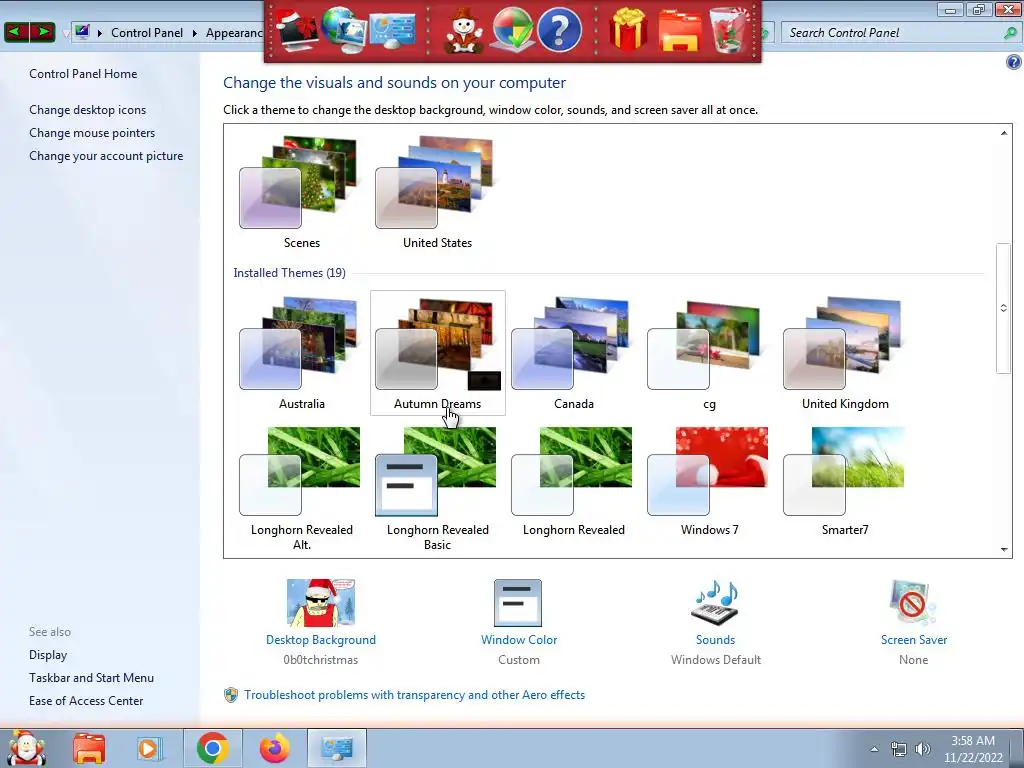Open the festive recycle bin dock icon

[x=730, y=30]
